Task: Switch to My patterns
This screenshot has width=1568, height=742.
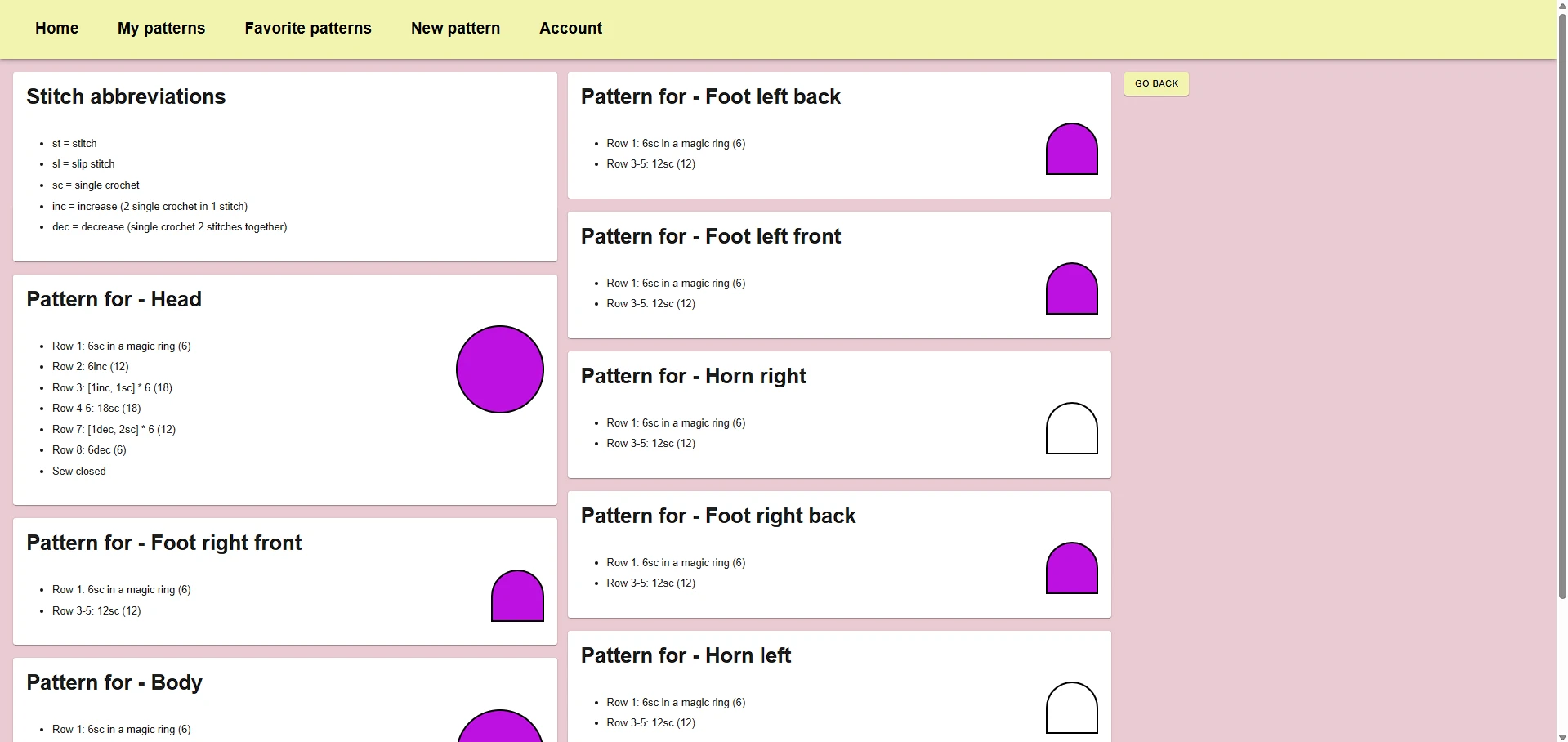Action: 161,28
